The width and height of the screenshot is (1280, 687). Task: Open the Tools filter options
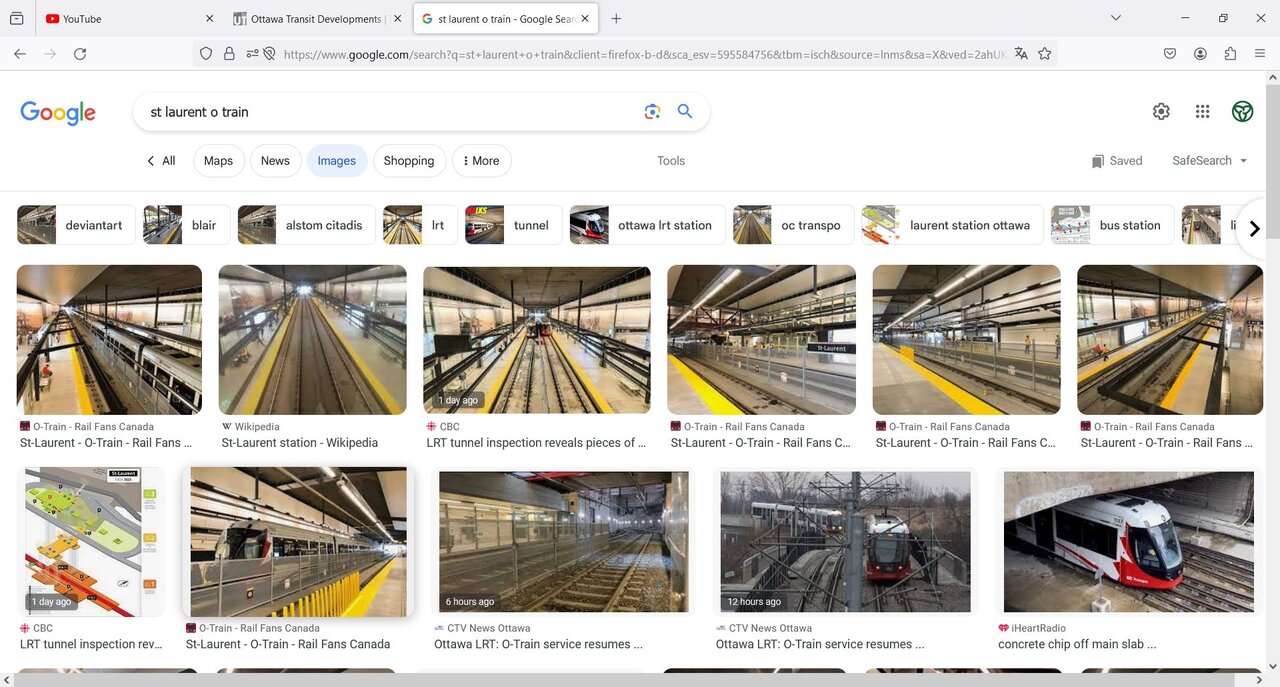click(671, 161)
